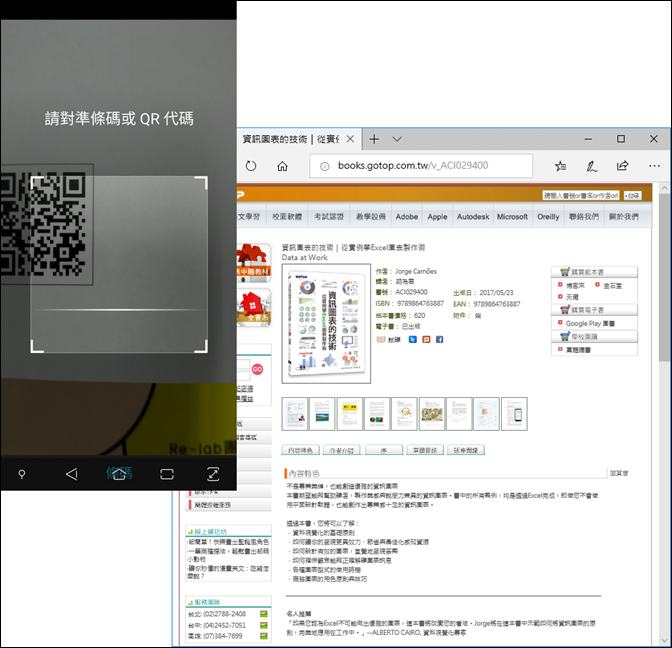672x648 pixels.
Task: Share the book via the Twitter icon
Action: pyautogui.click(x=413, y=339)
